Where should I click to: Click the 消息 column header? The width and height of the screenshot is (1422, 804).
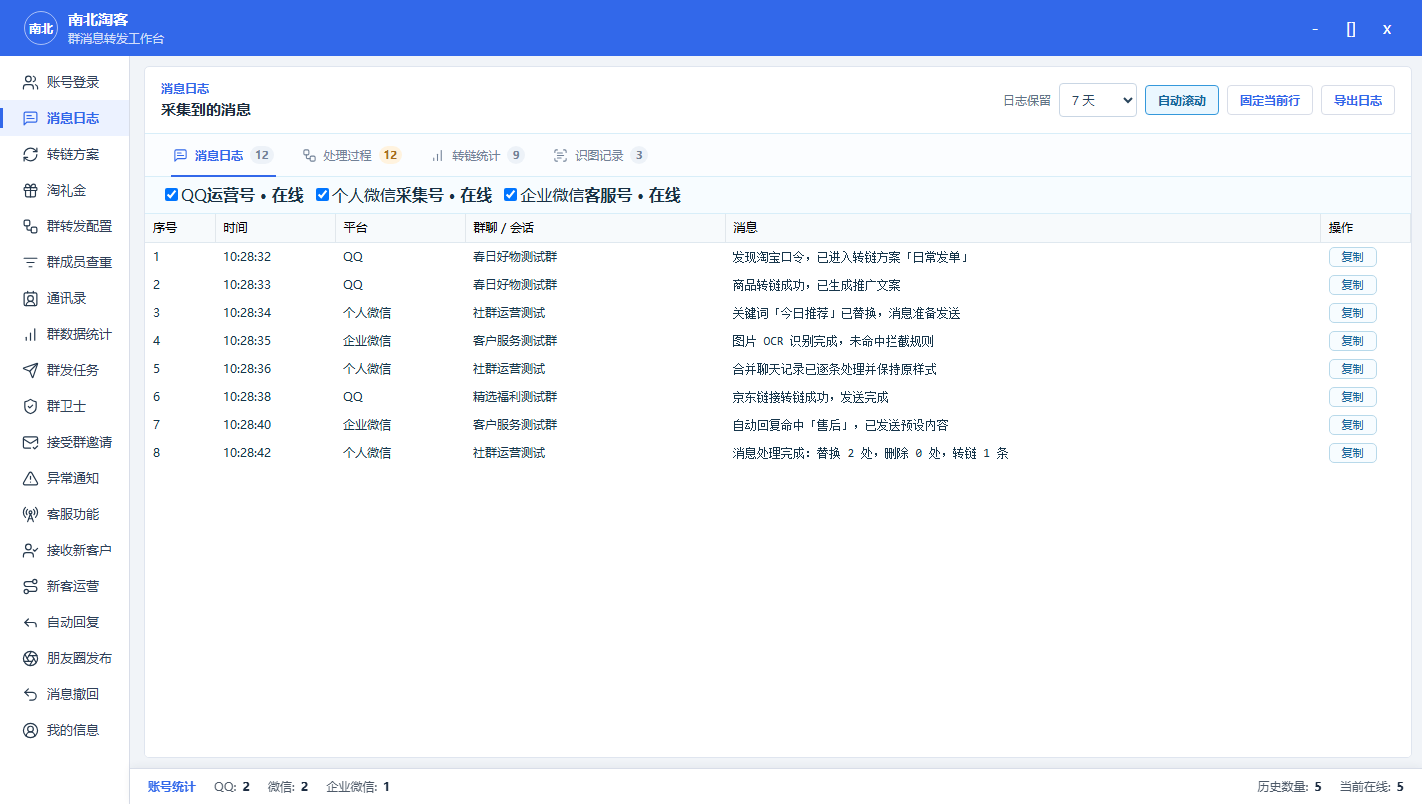click(x=1023, y=228)
